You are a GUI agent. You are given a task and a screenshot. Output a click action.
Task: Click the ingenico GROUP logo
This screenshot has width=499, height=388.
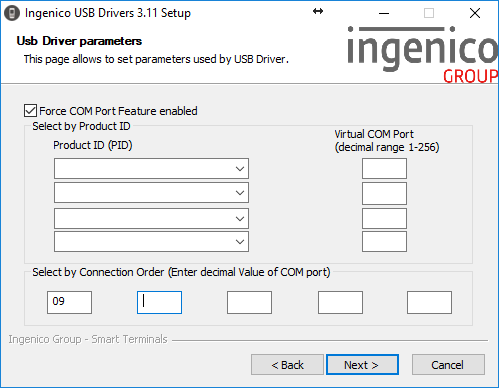point(422,54)
